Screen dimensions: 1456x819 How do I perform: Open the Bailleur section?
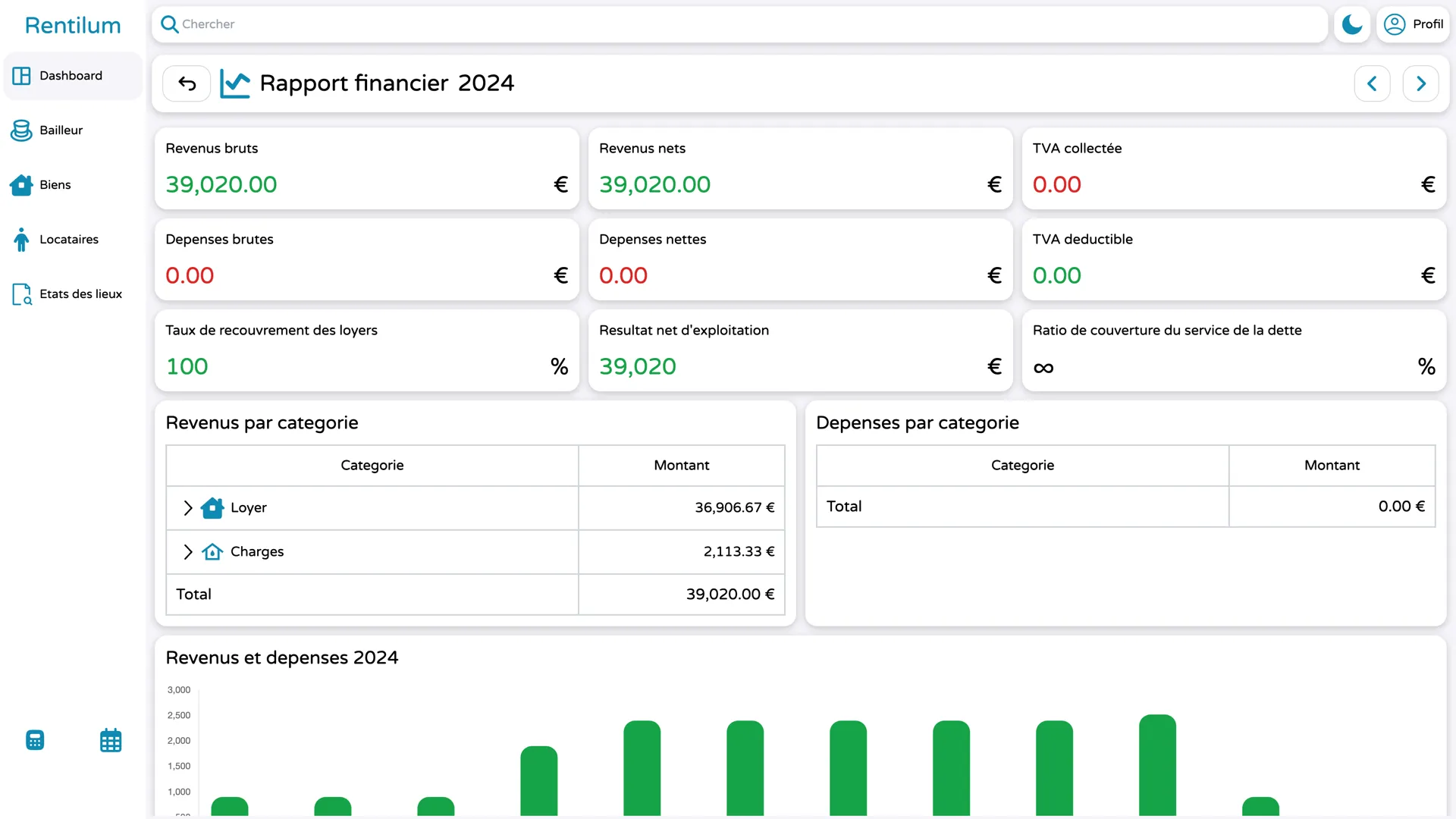(73, 130)
